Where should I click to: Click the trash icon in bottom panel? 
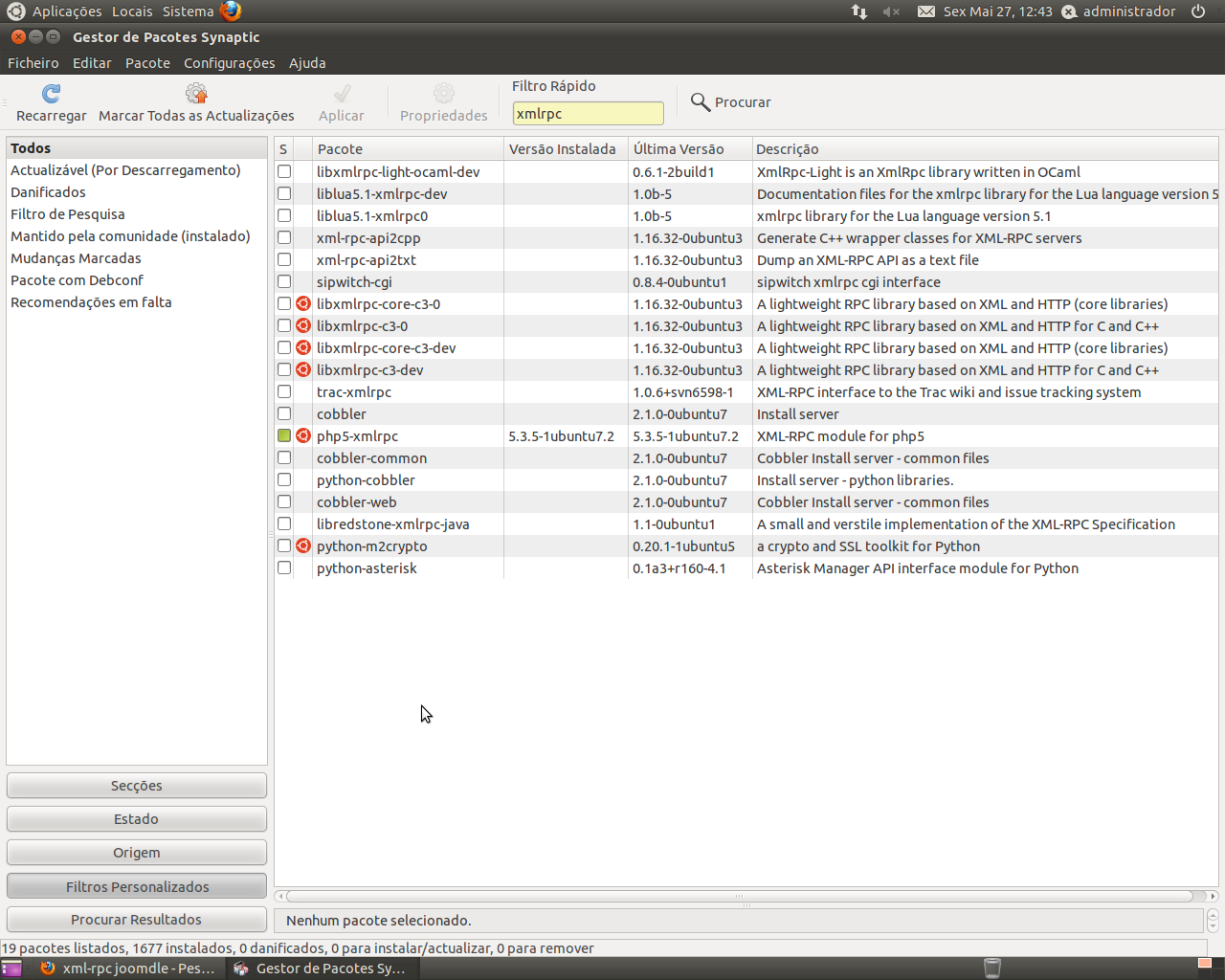tap(992, 968)
